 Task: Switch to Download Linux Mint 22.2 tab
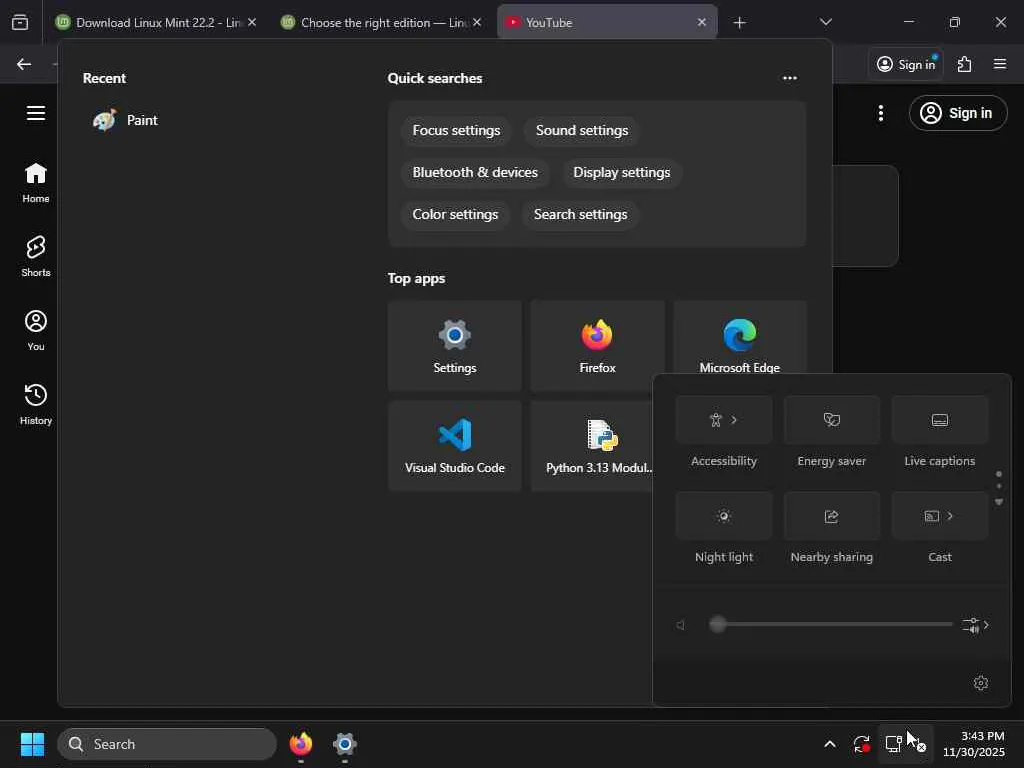pos(155,22)
